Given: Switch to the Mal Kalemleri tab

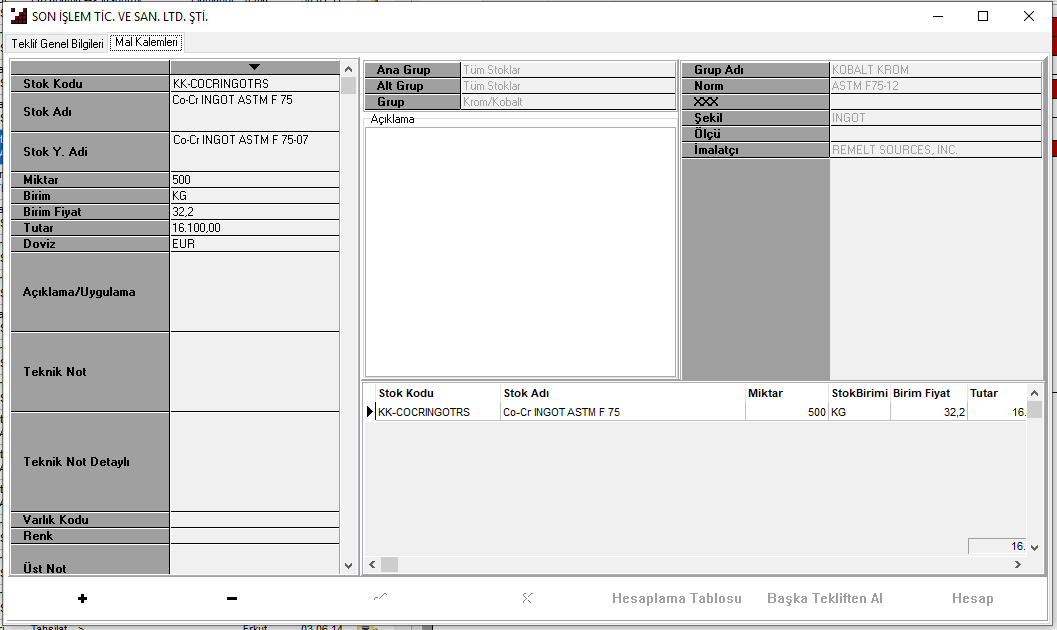Looking at the screenshot, I should (146, 43).
